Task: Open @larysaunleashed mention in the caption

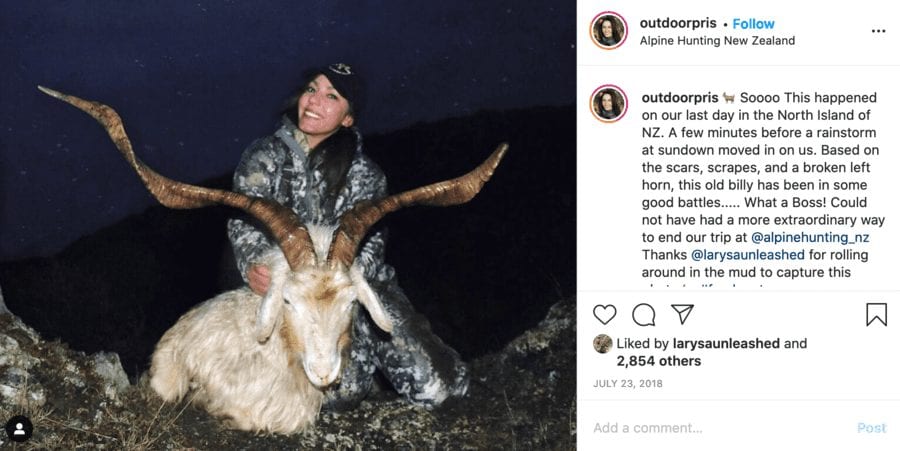Action: [x=748, y=255]
